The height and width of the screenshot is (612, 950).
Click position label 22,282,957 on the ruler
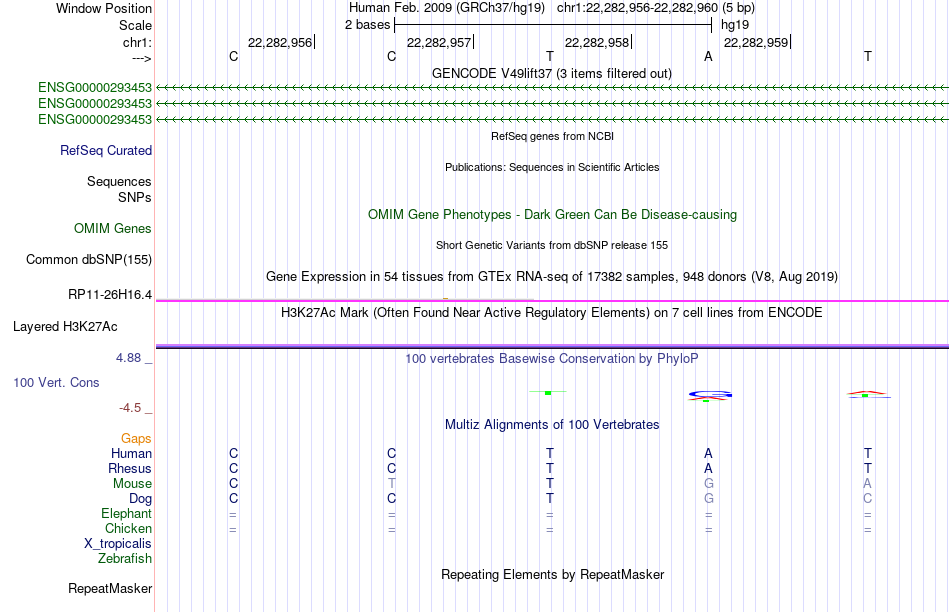coord(439,42)
